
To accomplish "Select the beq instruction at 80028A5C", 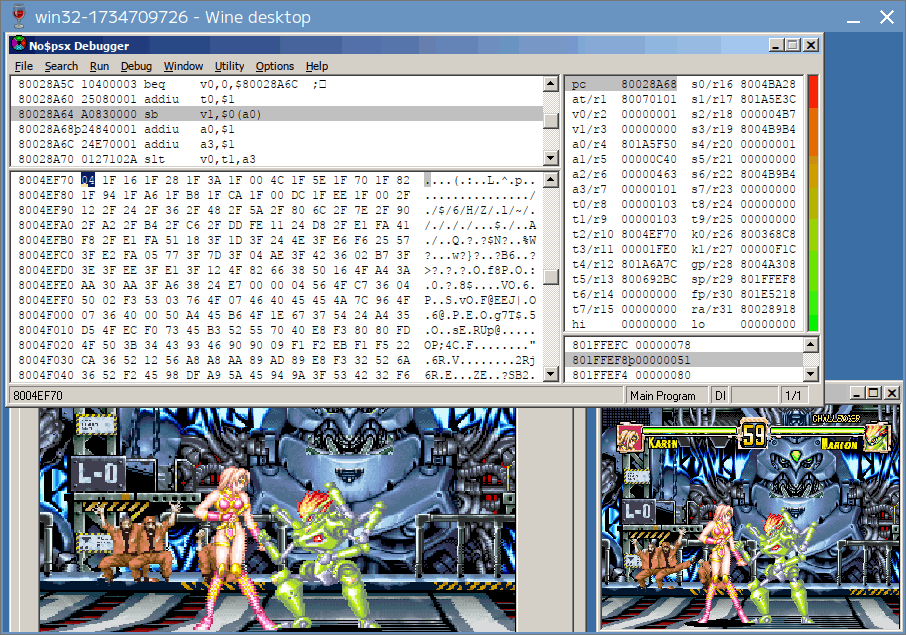I will coord(277,84).
